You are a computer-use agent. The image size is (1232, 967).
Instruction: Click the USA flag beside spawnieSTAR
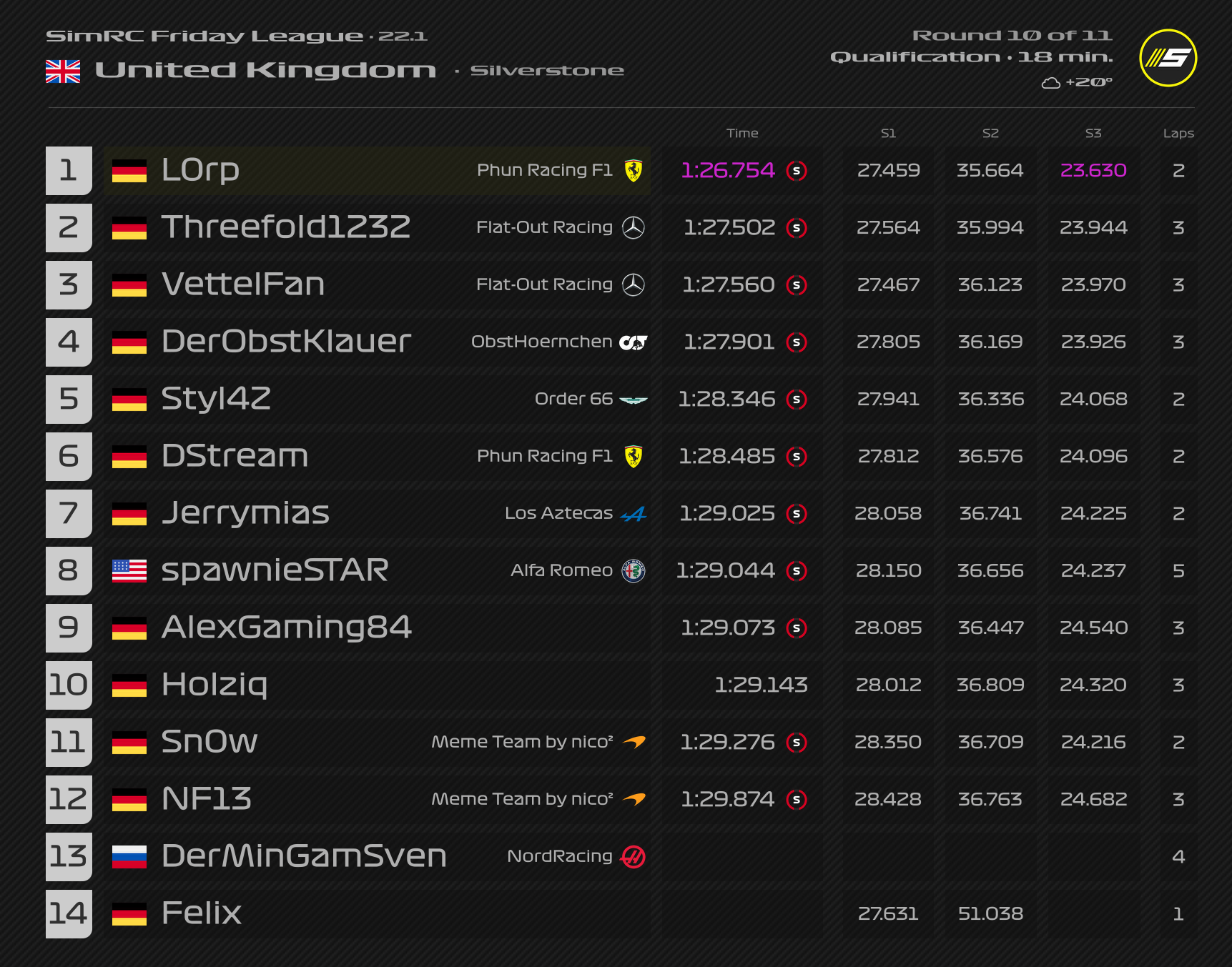(x=129, y=571)
